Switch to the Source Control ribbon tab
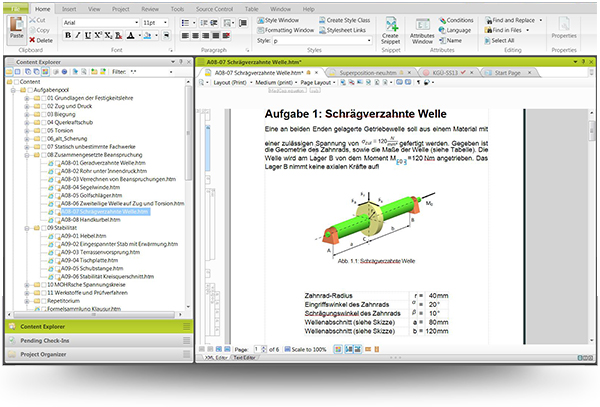600x407 pixels. (x=214, y=9)
